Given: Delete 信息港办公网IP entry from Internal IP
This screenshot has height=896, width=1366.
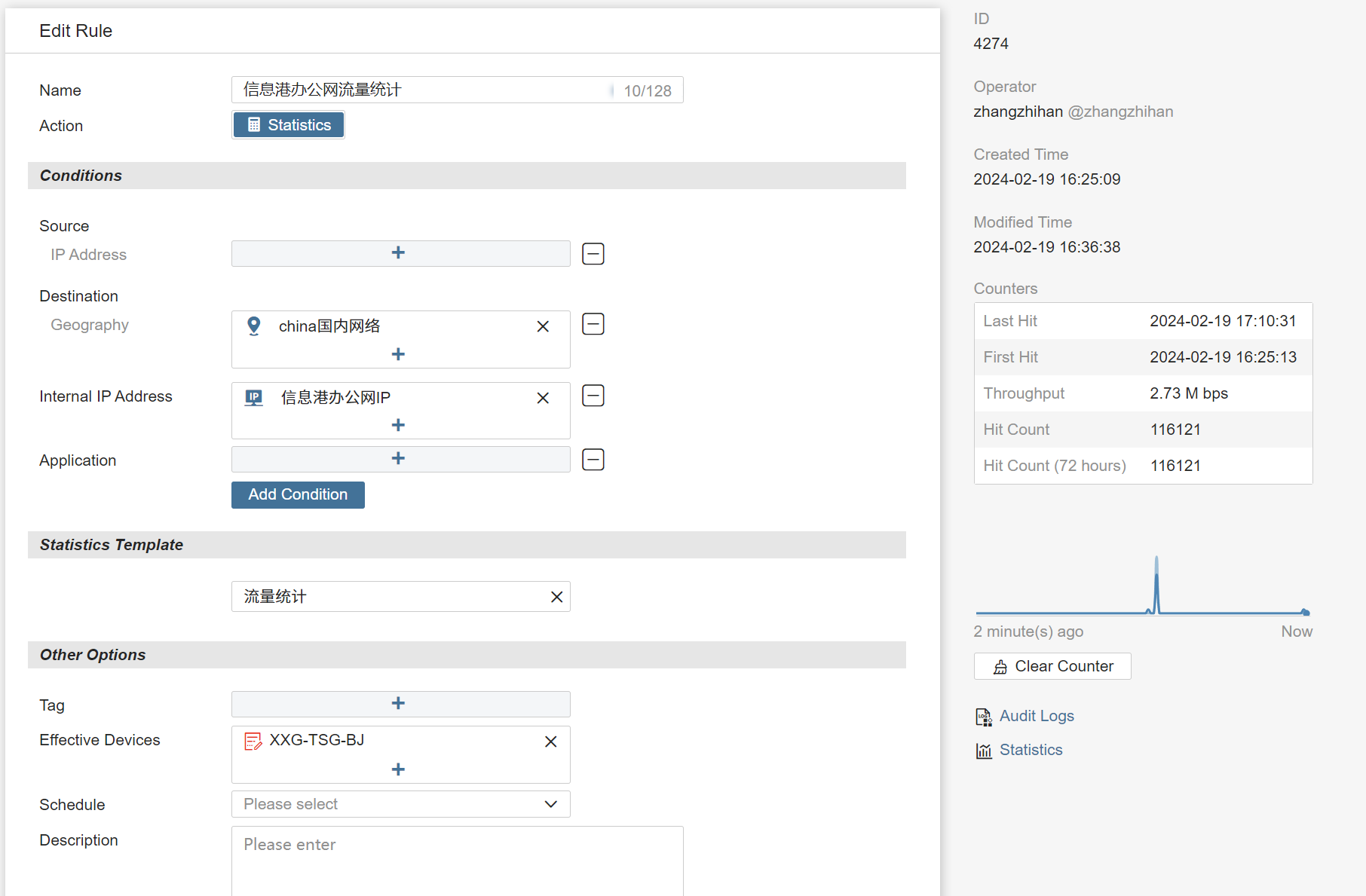Looking at the screenshot, I should 543,398.
